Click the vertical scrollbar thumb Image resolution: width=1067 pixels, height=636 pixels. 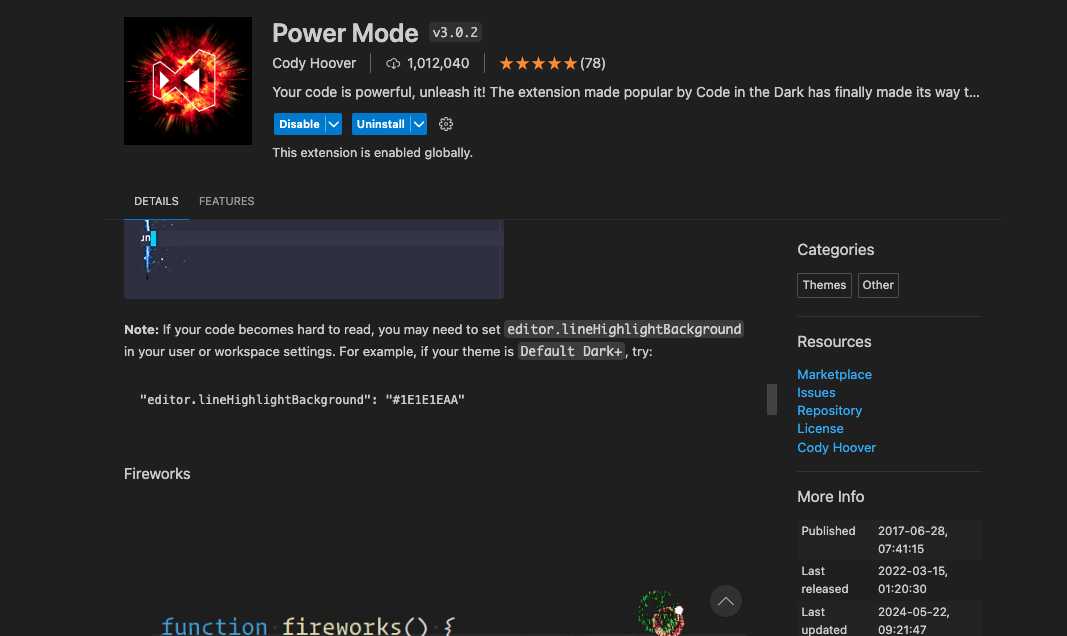pos(771,399)
